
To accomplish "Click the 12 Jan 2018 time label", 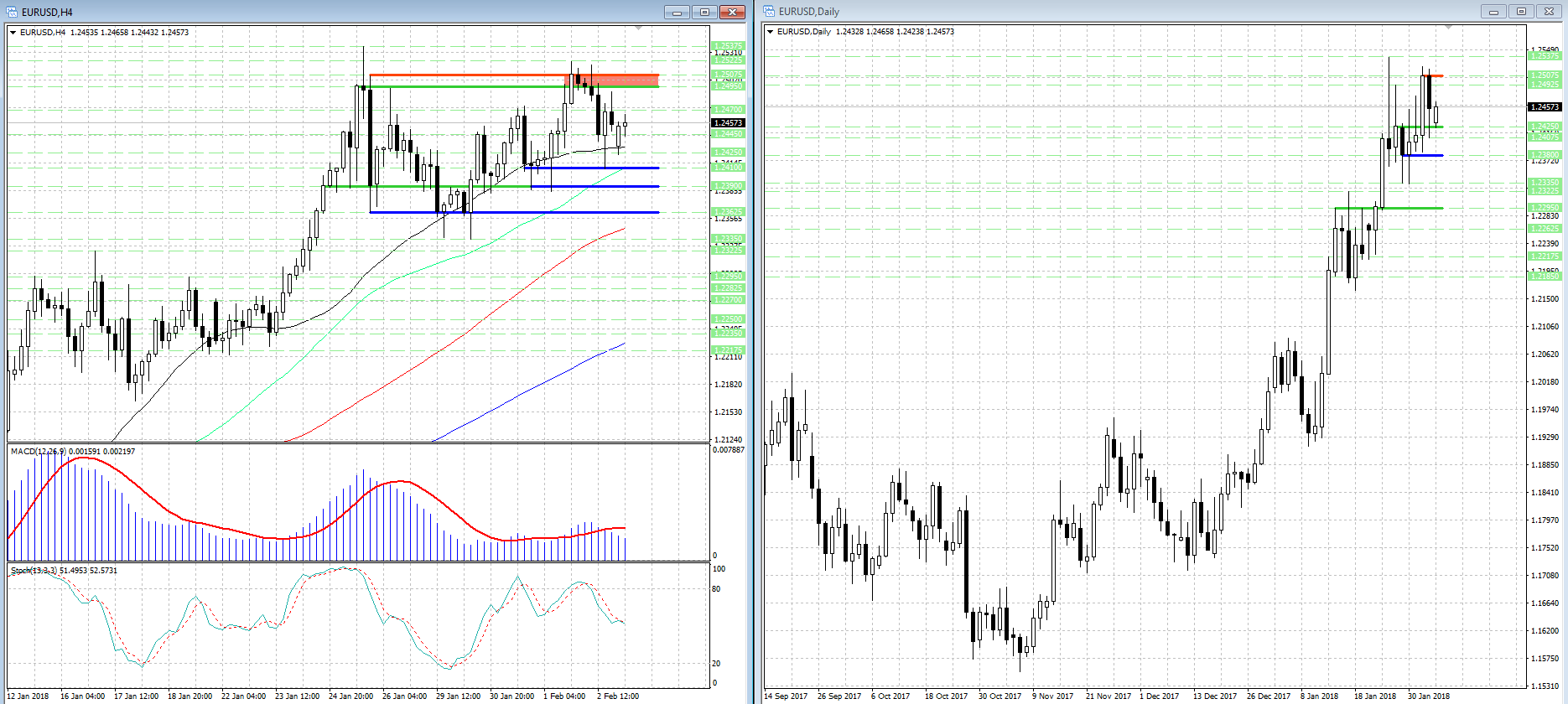I will (x=28, y=696).
